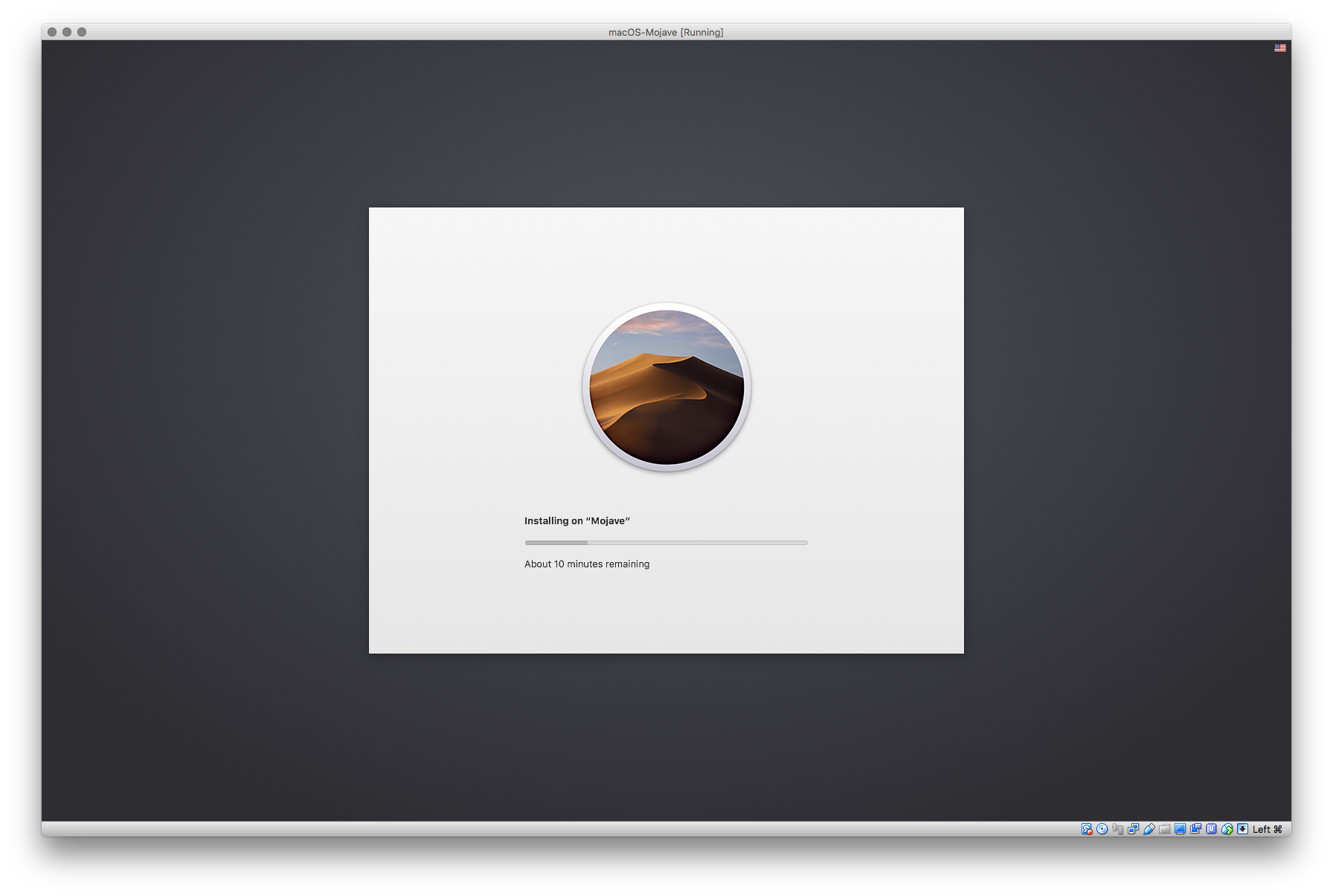
Task: Click the mouse integration globe icon
Action: [1227, 829]
